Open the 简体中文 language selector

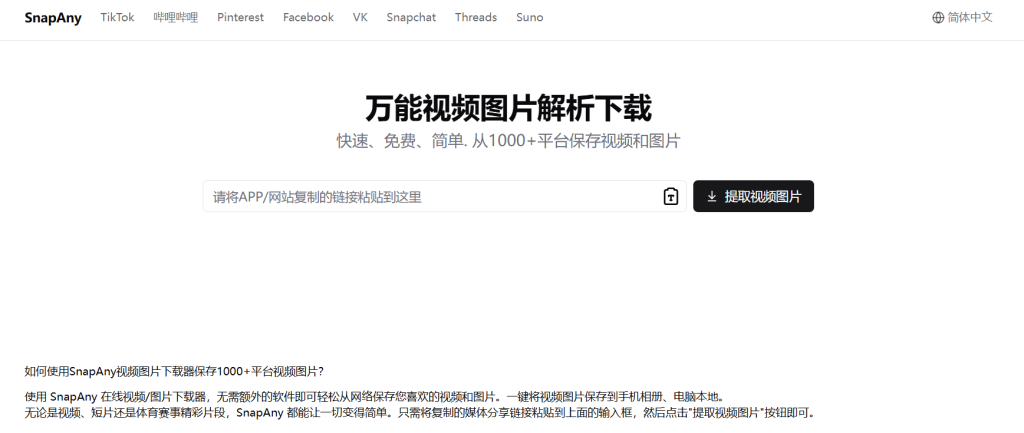[962, 18]
